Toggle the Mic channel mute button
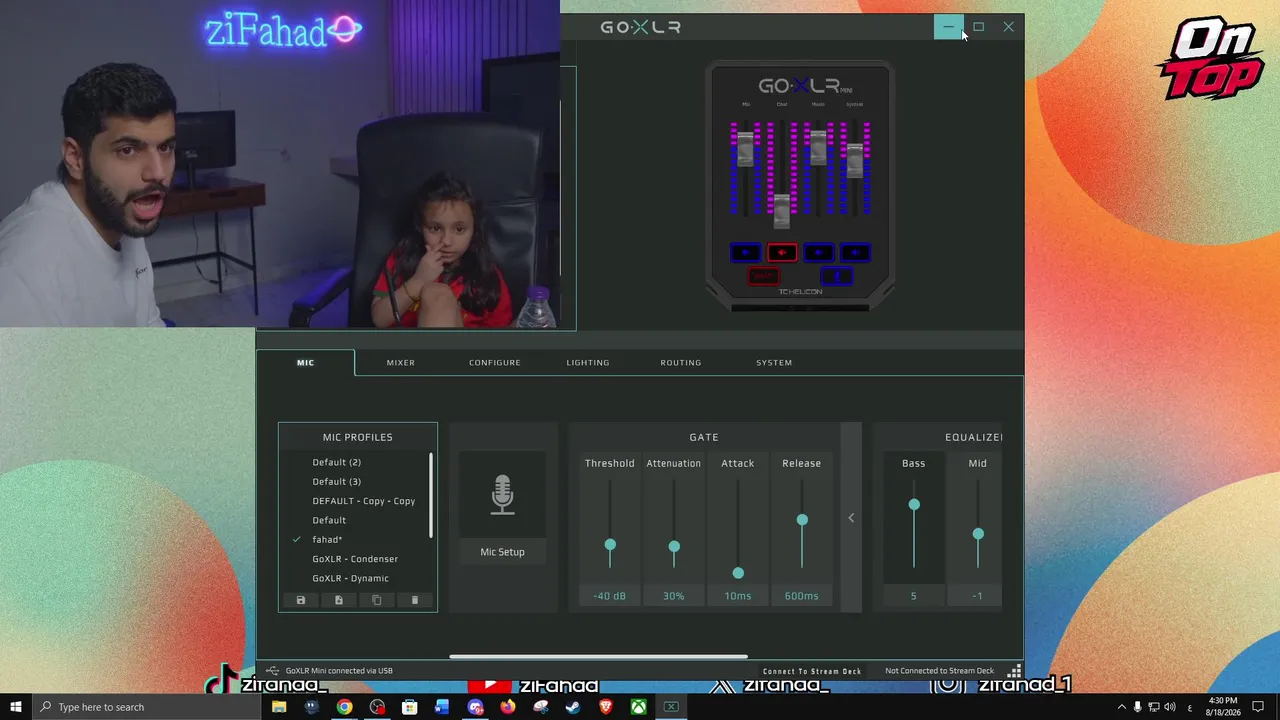 click(745, 252)
